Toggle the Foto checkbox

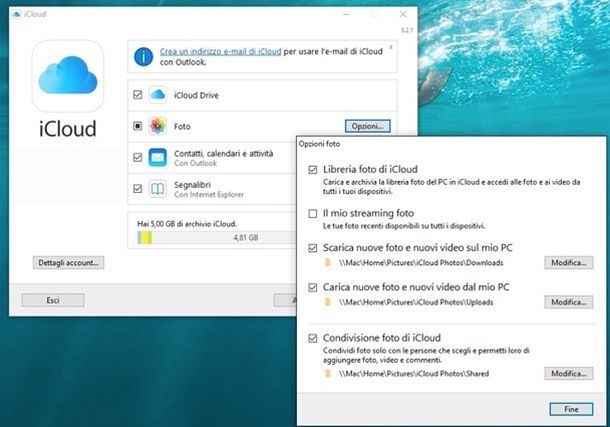click(138, 126)
